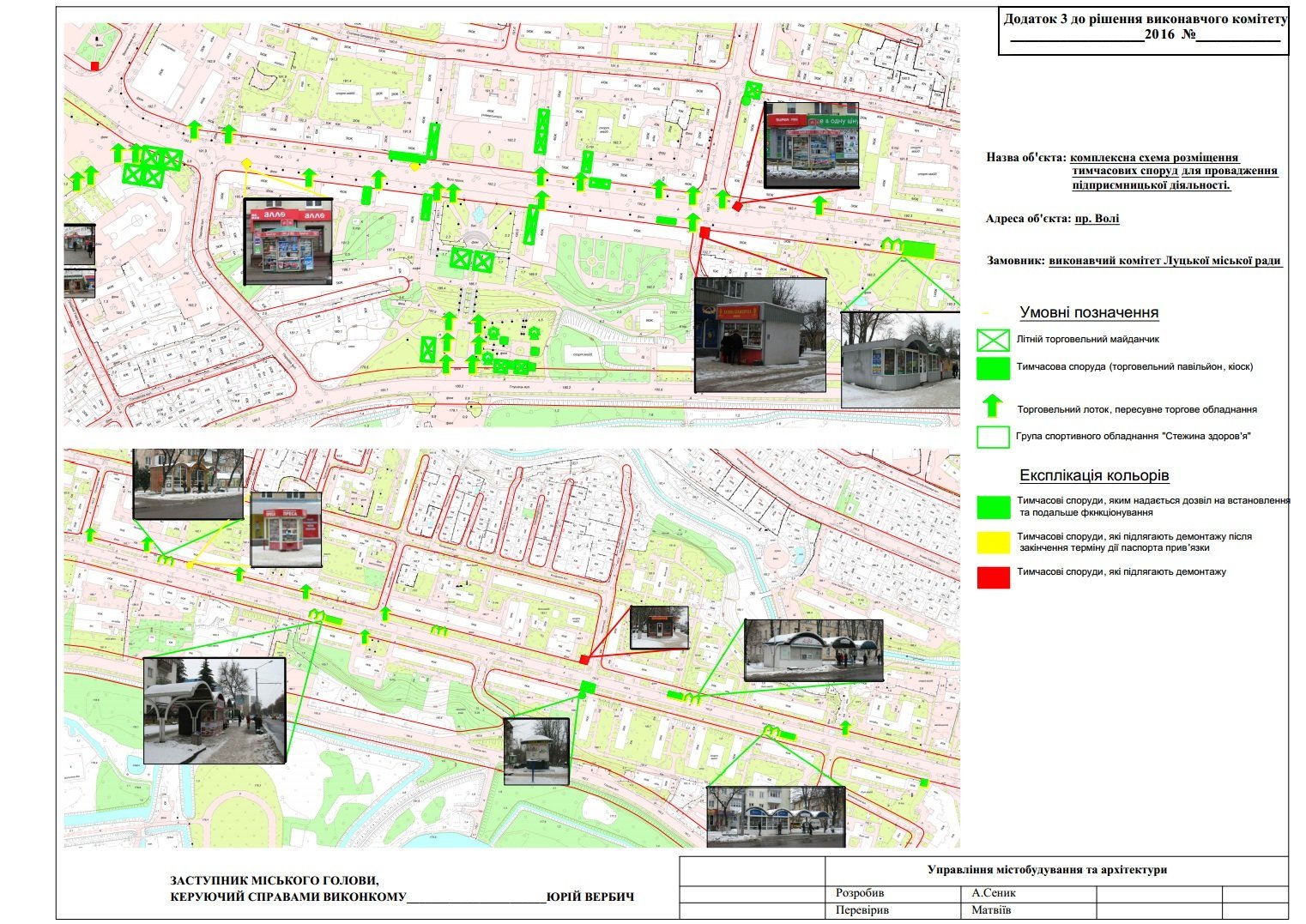The height and width of the screenshot is (924, 1306).
Task: Click the Умовні позначення heading
Action: 1088,312
